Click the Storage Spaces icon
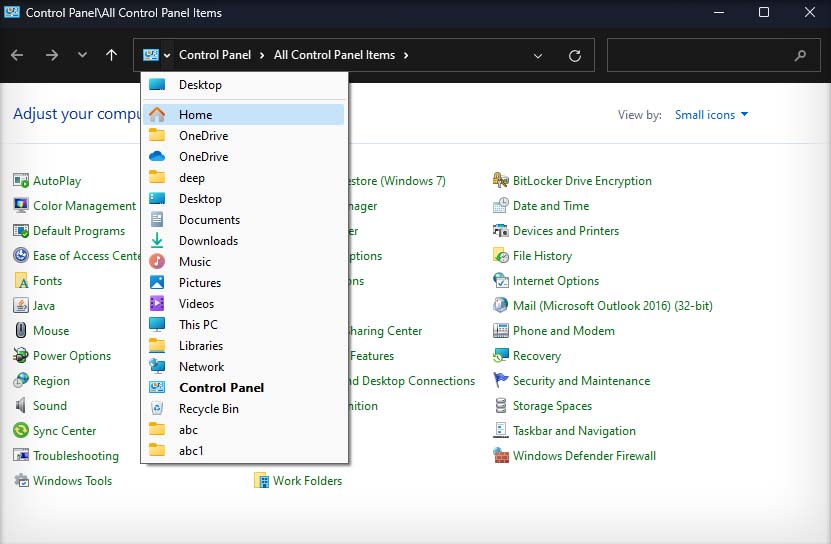 coord(500,405)
